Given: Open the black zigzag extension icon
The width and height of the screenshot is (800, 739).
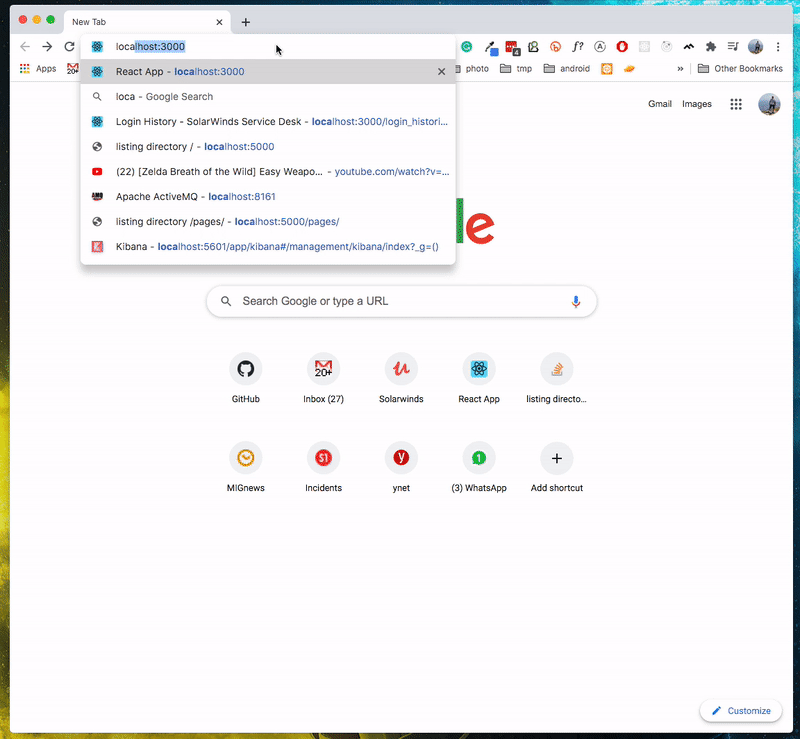Looking at the screenshot, I should click(x=689, y=47).
